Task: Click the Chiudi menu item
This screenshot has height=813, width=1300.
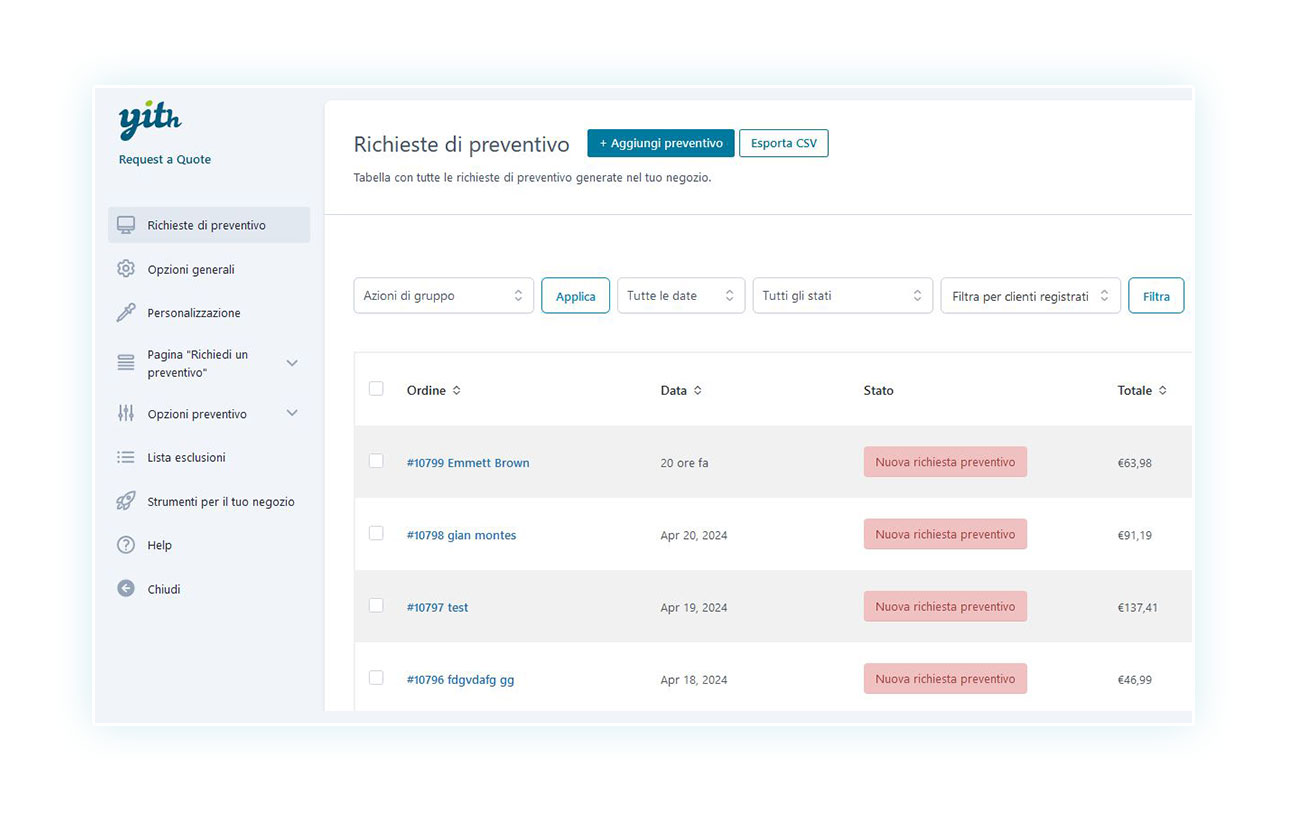Action: pyautogui.click(x=164, y=590)
